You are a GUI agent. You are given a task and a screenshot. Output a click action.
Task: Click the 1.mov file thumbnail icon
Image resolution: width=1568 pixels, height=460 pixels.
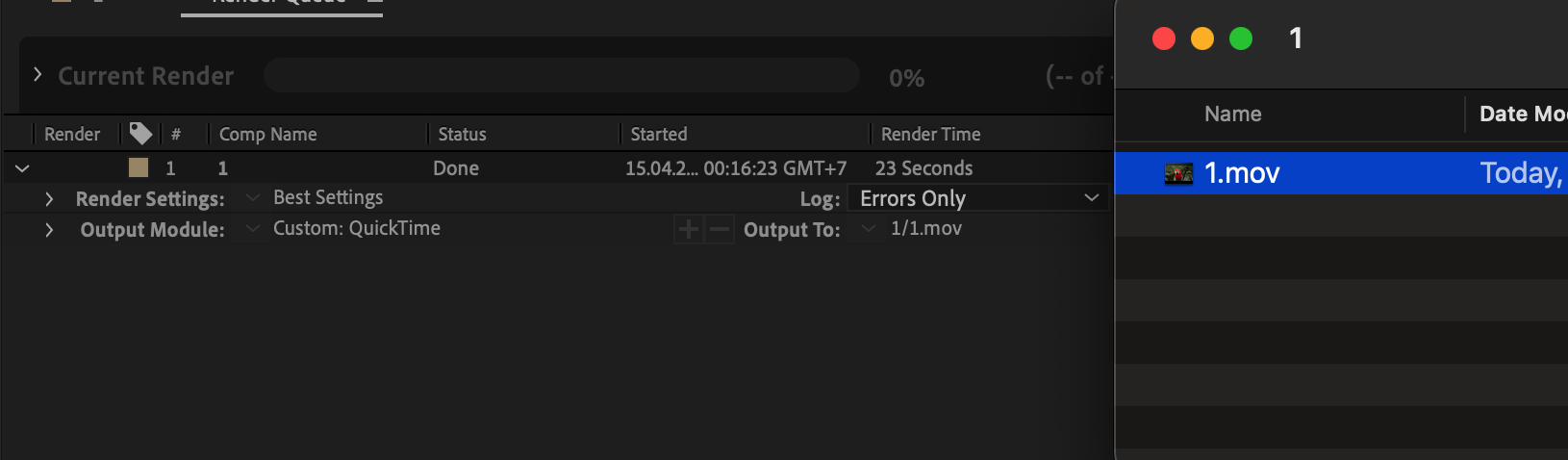click(1178, 173)
